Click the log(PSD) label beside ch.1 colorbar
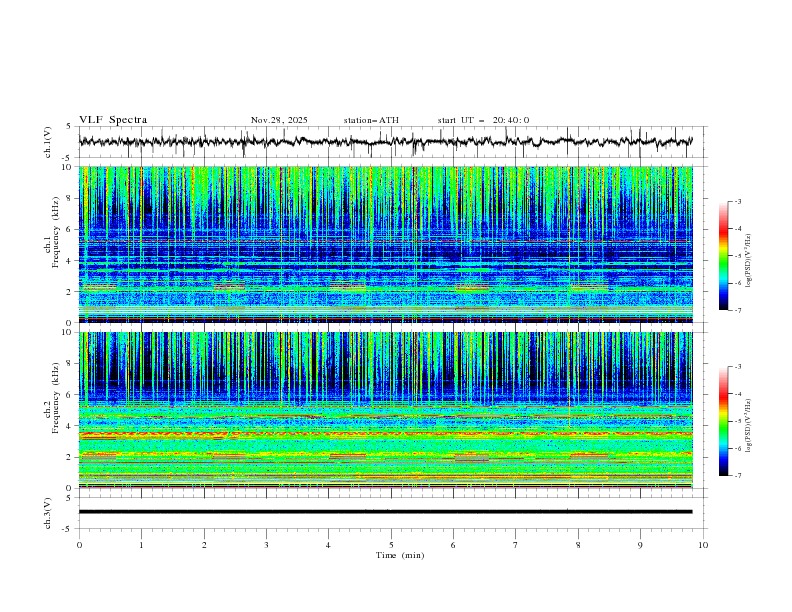 pyautogui.click(x=749, y=261)
